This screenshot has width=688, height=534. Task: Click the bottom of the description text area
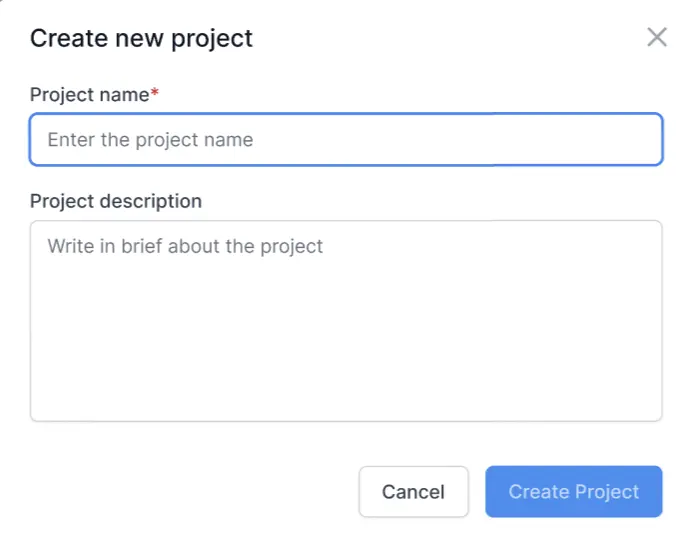click(346, 405)
